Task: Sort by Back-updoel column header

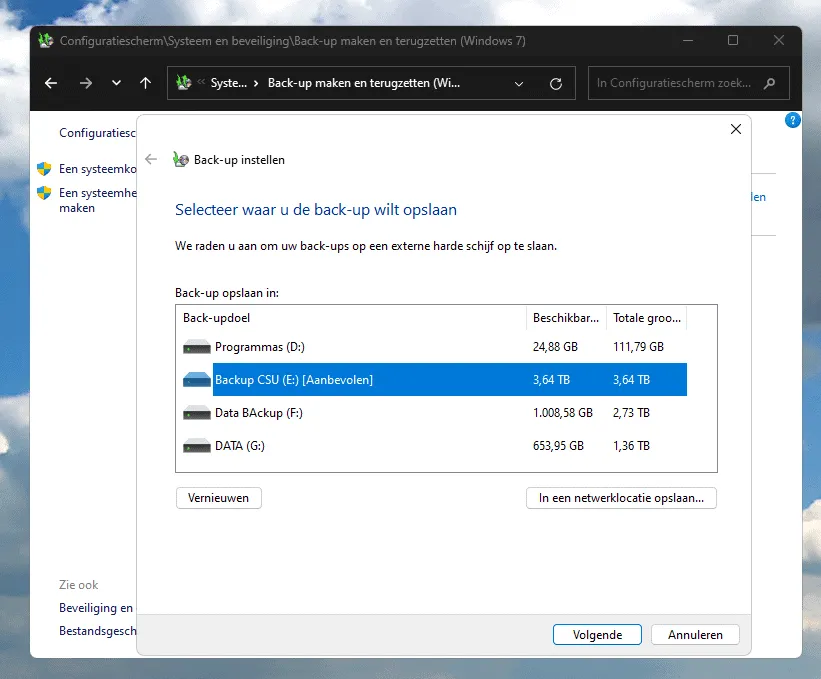Action: coord(350,317)
